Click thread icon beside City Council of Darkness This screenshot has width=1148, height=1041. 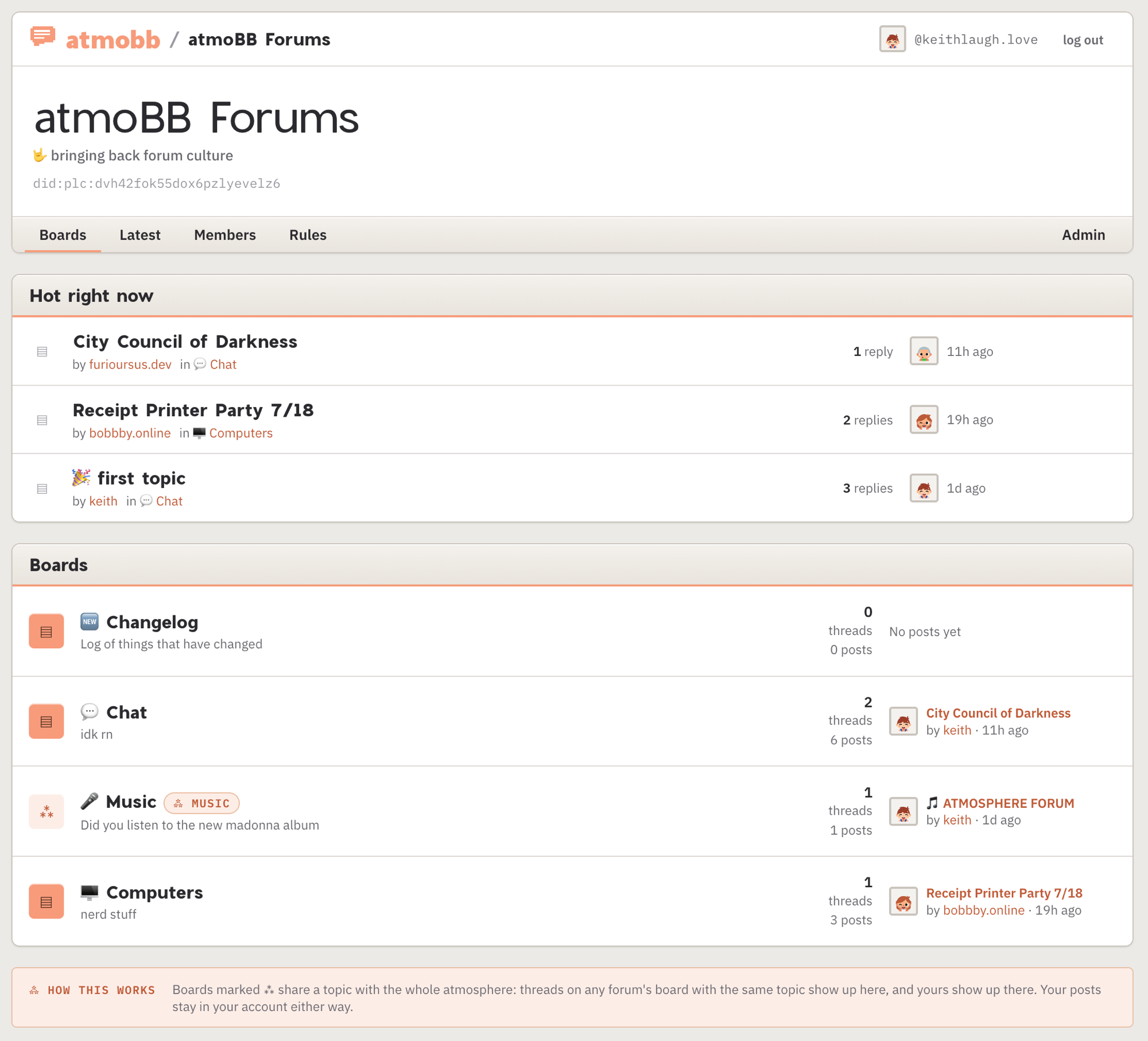[x=42, y=351]
